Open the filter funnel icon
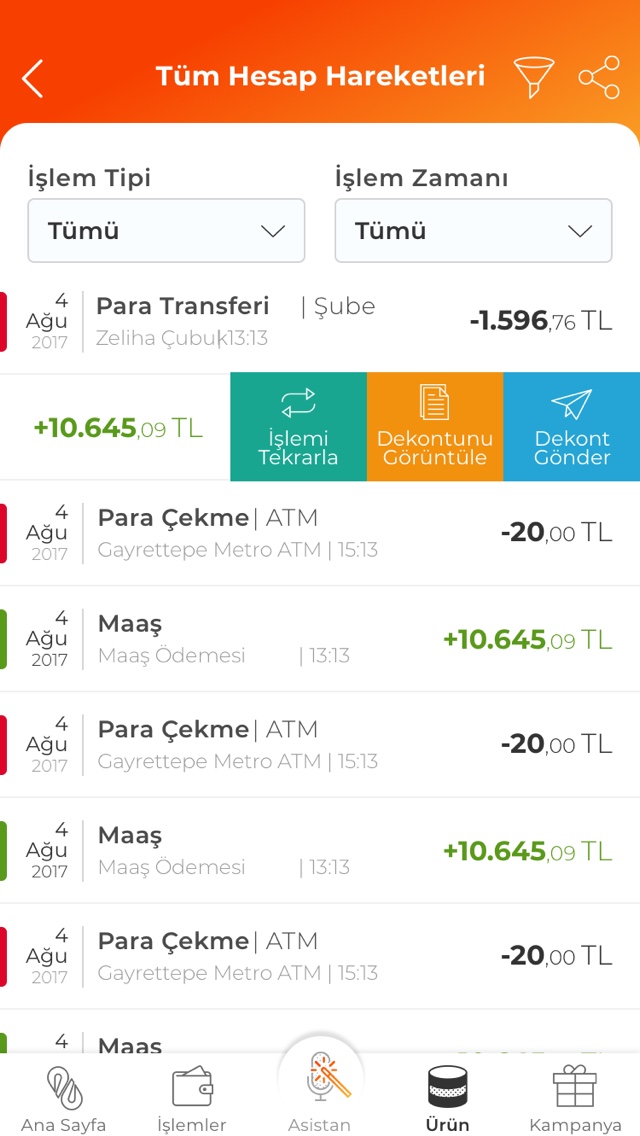The image size is (640, 1136). click(533, 77)
